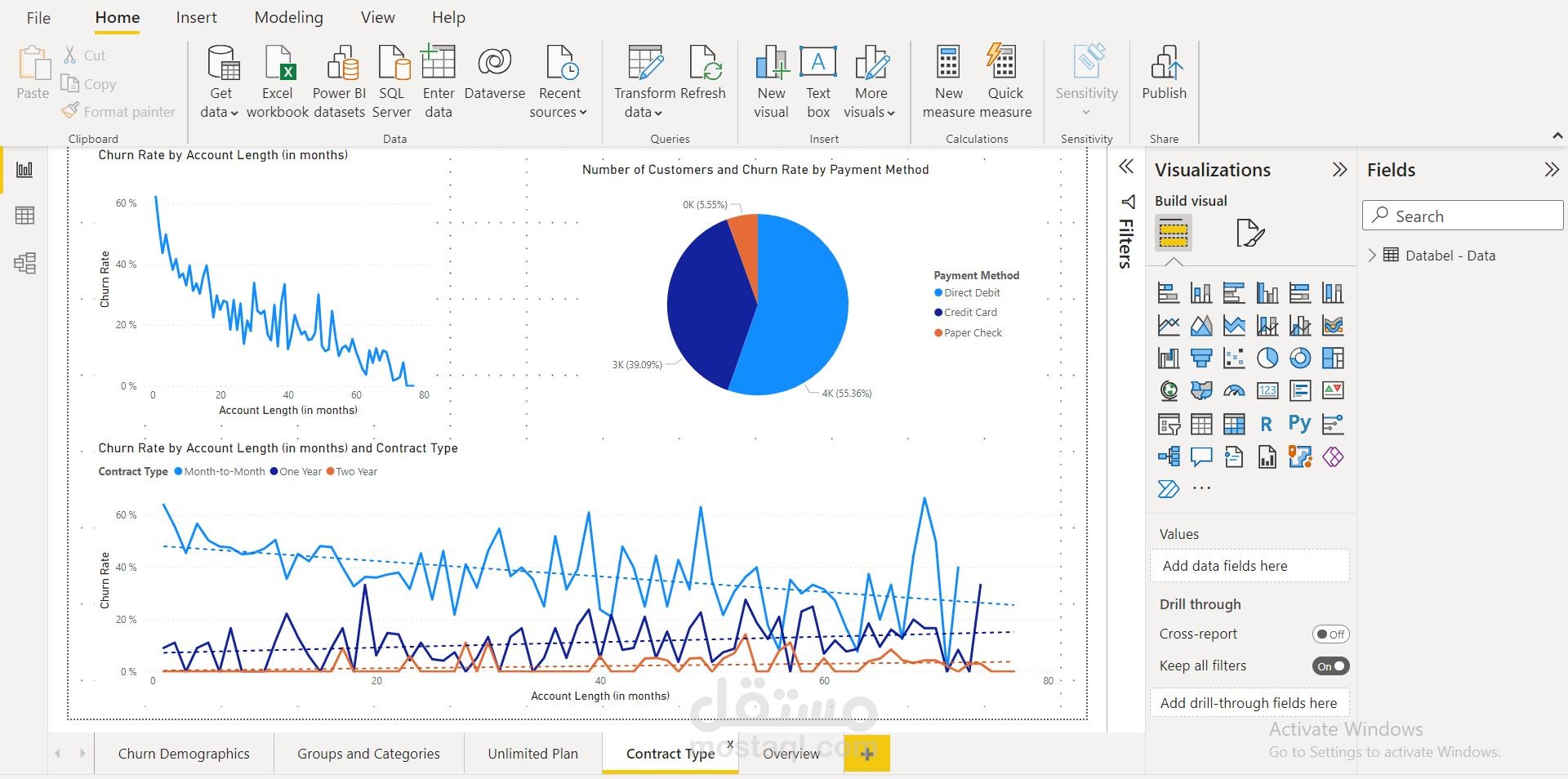Insert a Text box
Viewport: 1568px width, 779px height.
[817, 82]
